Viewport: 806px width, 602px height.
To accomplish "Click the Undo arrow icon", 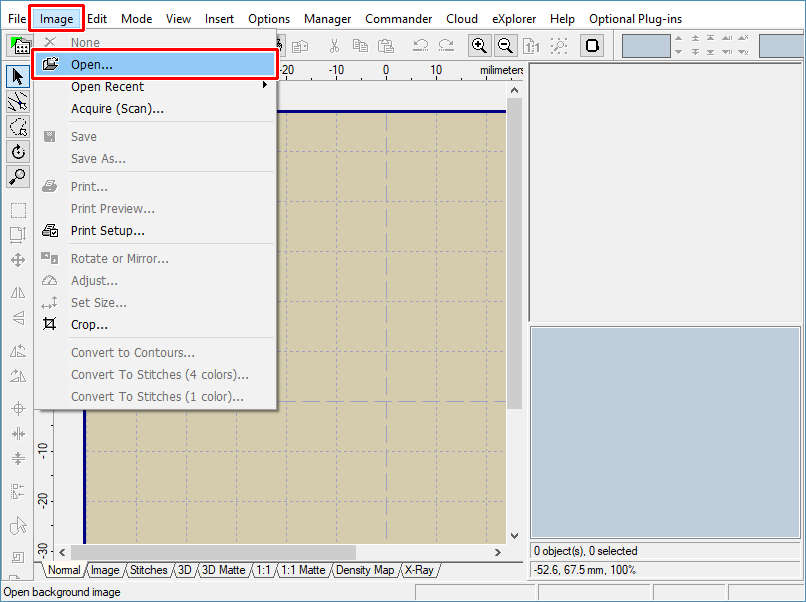I will [420, 46].
